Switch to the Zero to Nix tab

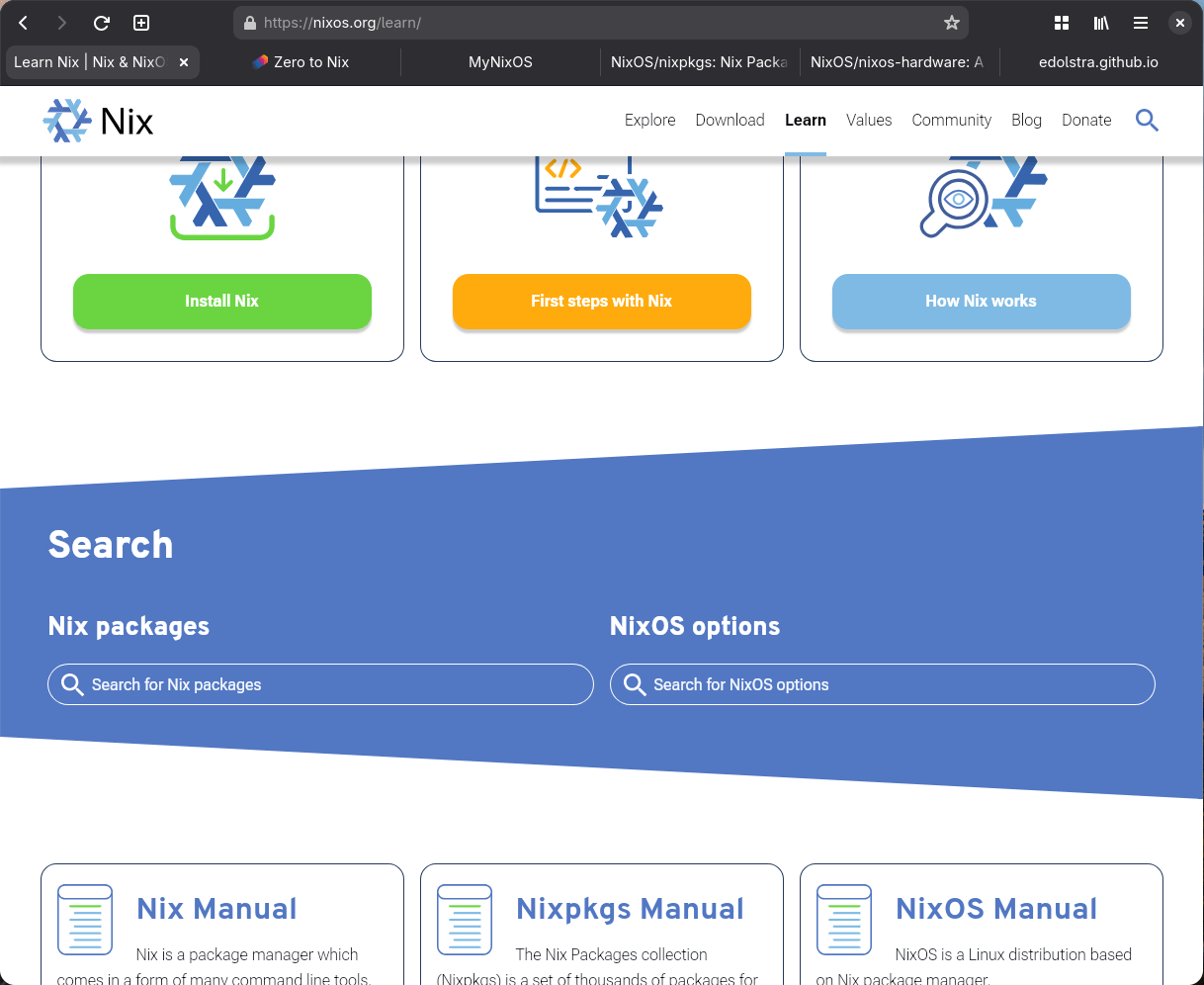(x=301, y=62)
